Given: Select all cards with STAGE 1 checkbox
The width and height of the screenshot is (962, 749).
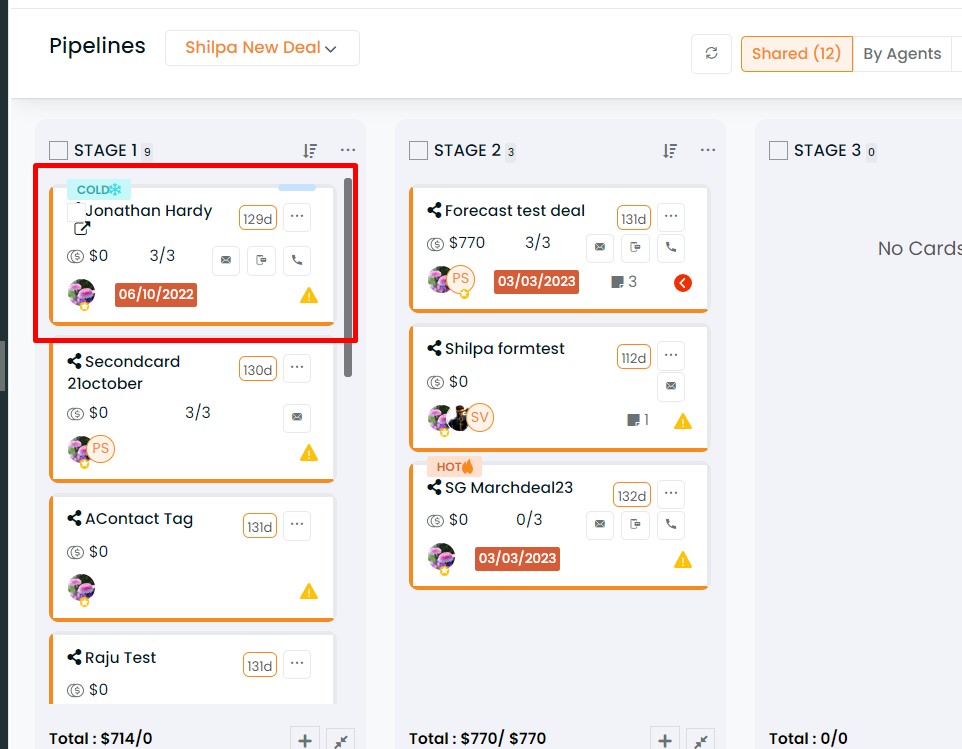Looking at the screenshot, I should tap(58, 150).
